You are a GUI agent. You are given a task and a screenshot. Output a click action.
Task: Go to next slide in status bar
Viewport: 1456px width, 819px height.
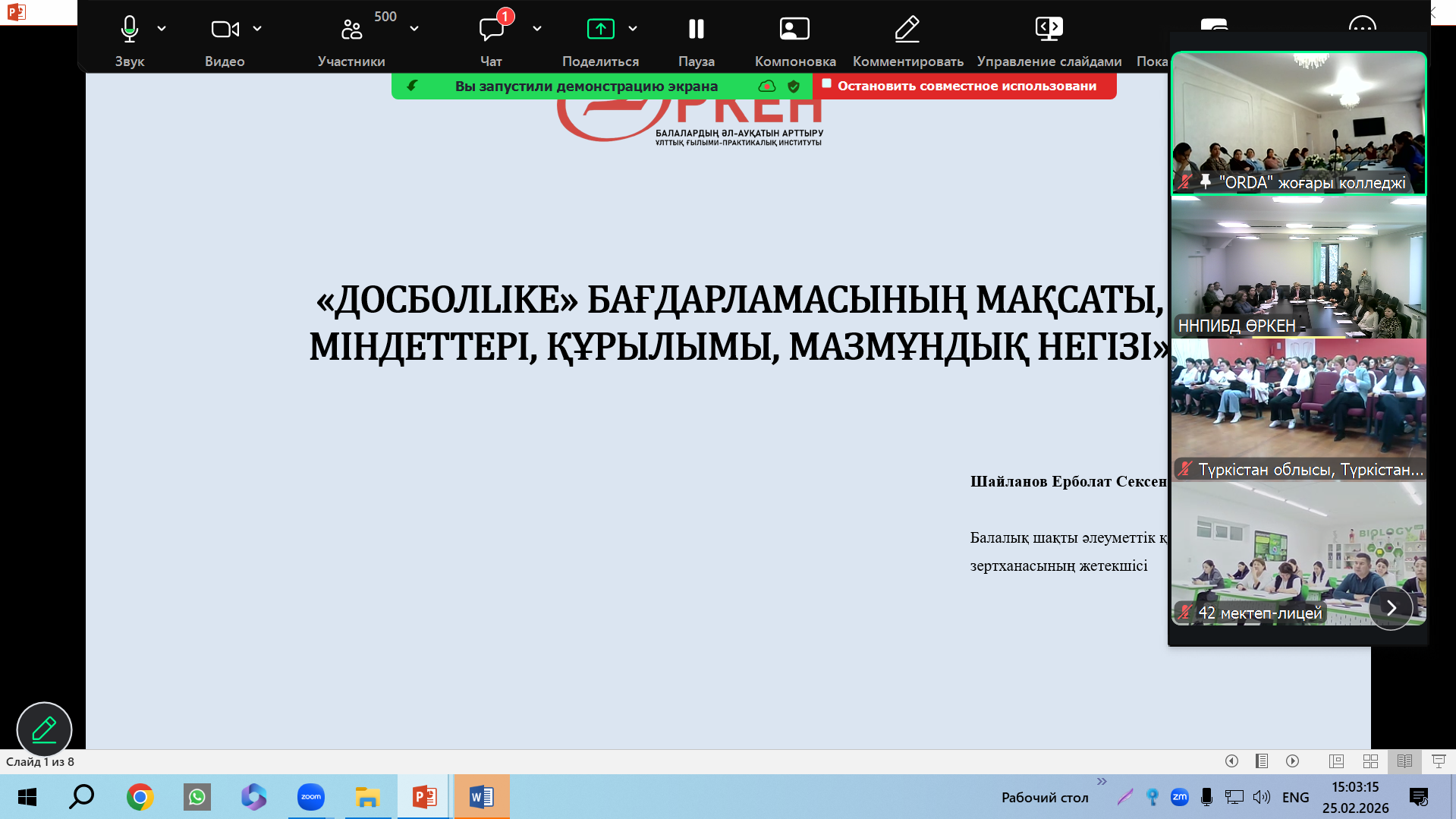coord(1293,761)
